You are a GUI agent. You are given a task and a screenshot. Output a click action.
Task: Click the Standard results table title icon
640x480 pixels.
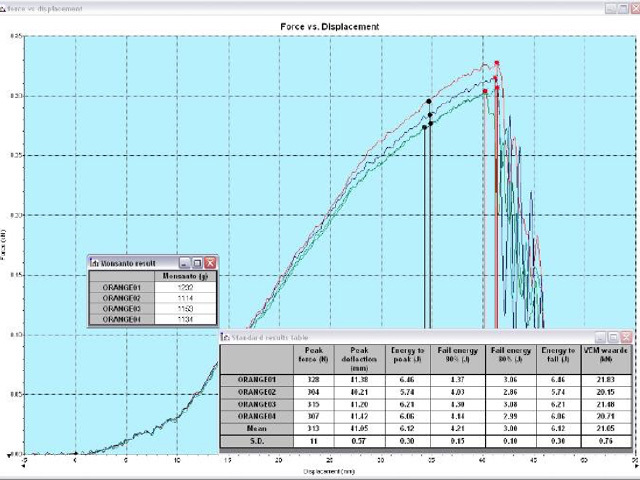point(226,338)
